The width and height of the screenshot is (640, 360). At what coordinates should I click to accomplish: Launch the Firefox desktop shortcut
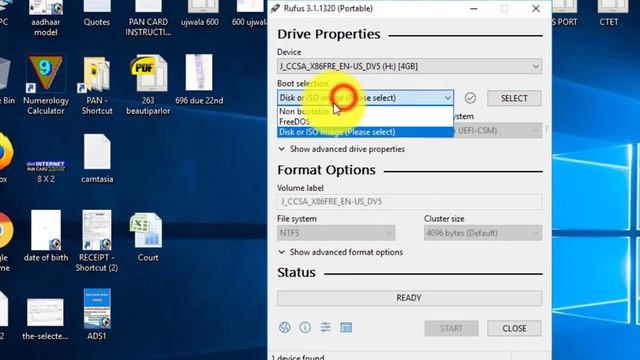(6, 157)
